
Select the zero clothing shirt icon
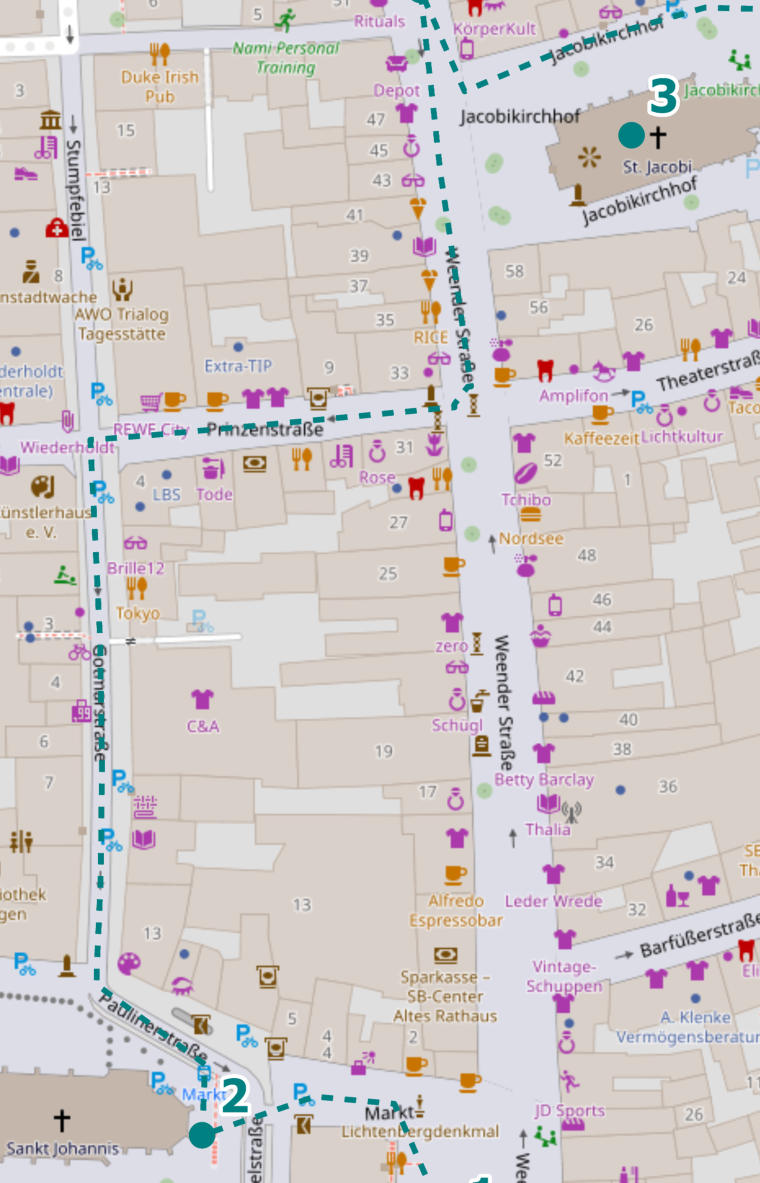[452, 622]
